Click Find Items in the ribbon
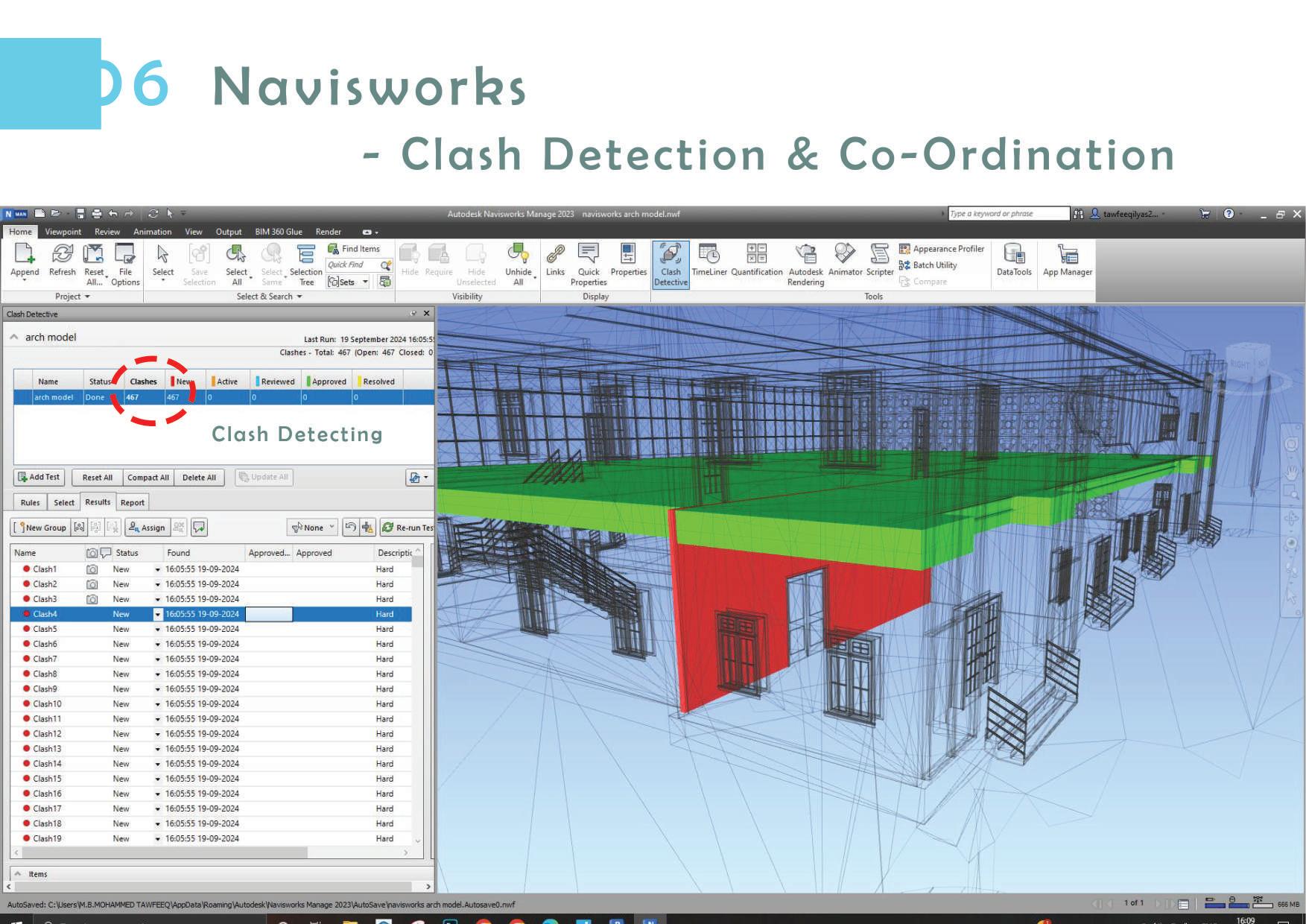Image resolution: width=1306 pixels, height=924 pixels. tap(354, 249)
